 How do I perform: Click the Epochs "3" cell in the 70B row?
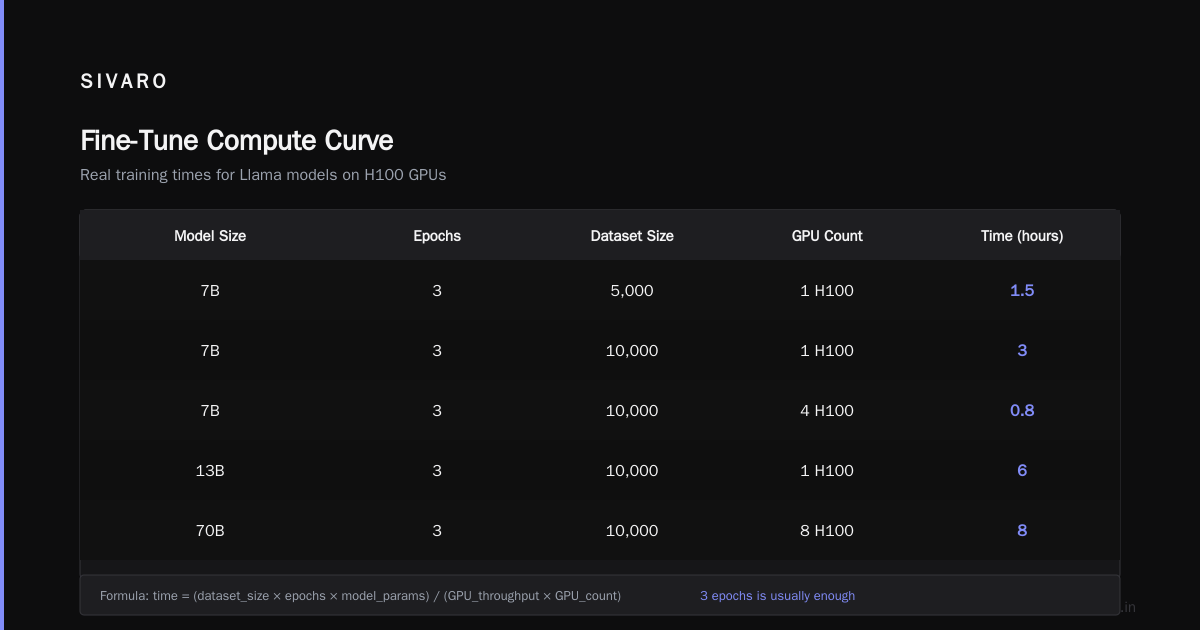click(x=437, y=531)
